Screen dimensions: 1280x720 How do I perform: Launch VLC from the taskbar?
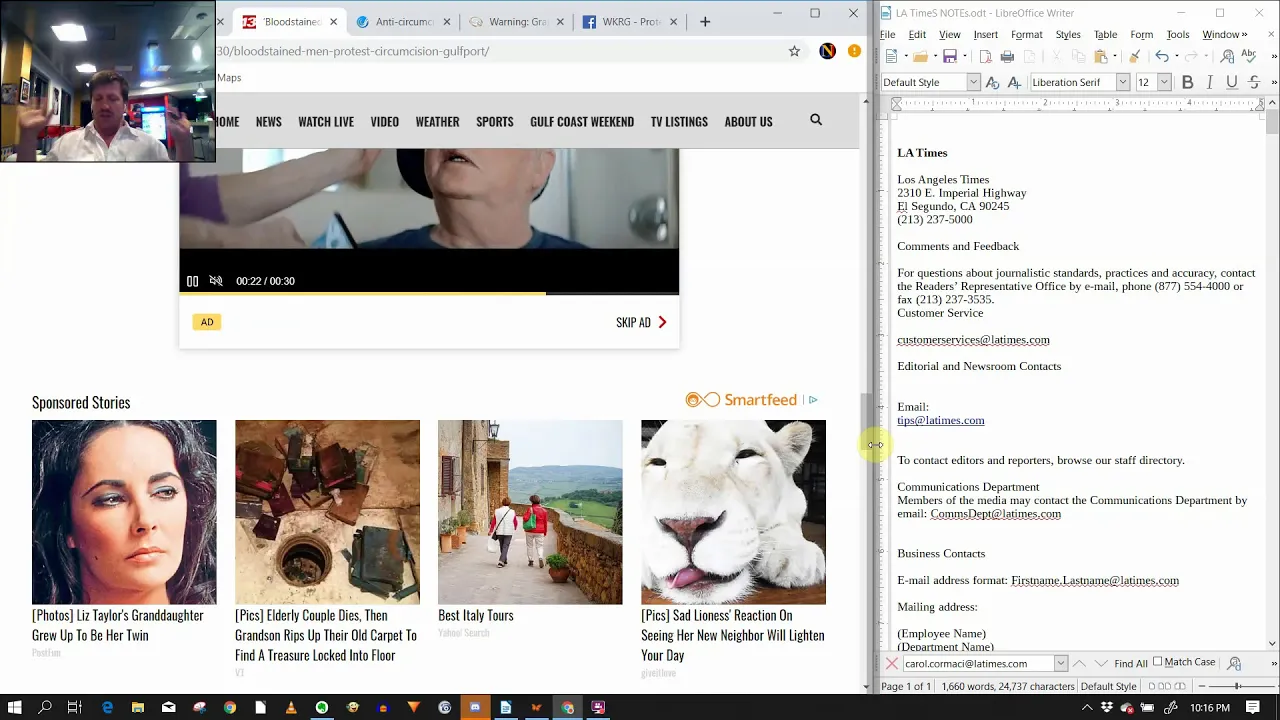click(291, 707)
